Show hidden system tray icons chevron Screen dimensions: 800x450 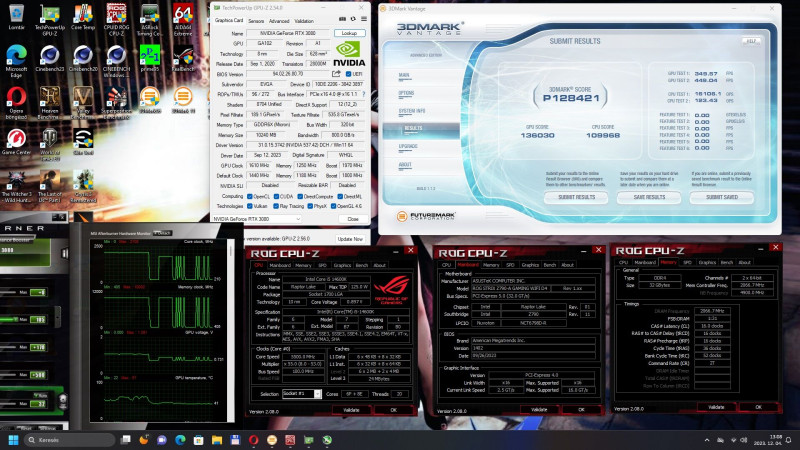coord(707,440)
